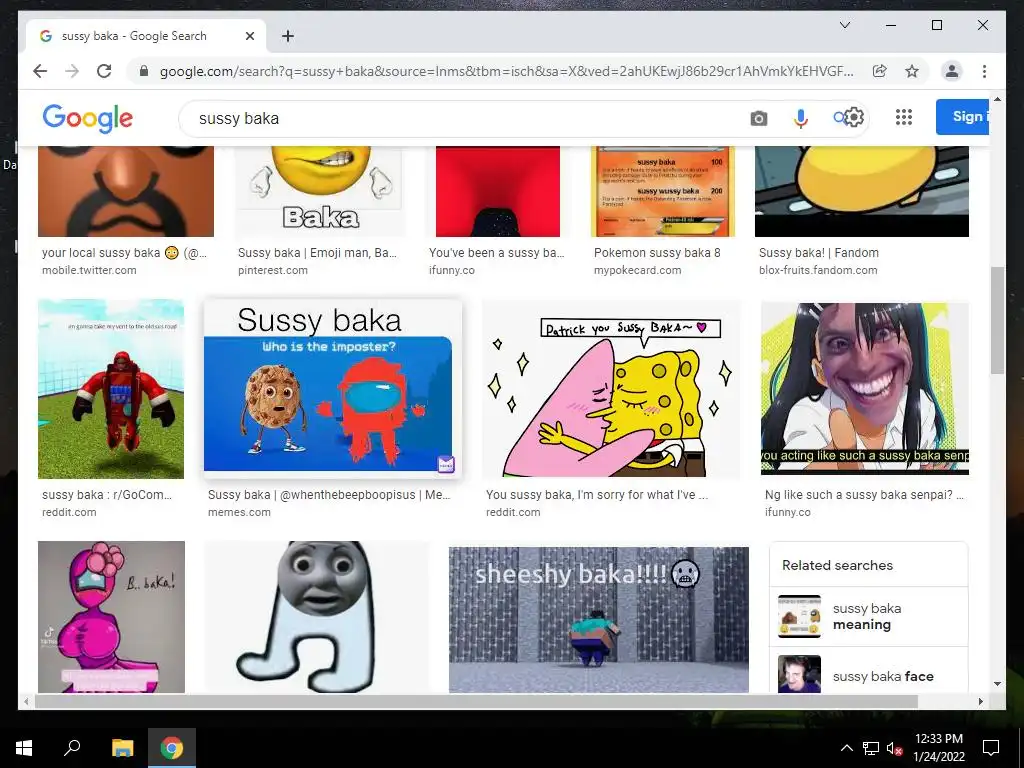Click the scrollbar down arrow
Image resolution: width=1024 pixels, height=768 pixels.
click(997, 684)
